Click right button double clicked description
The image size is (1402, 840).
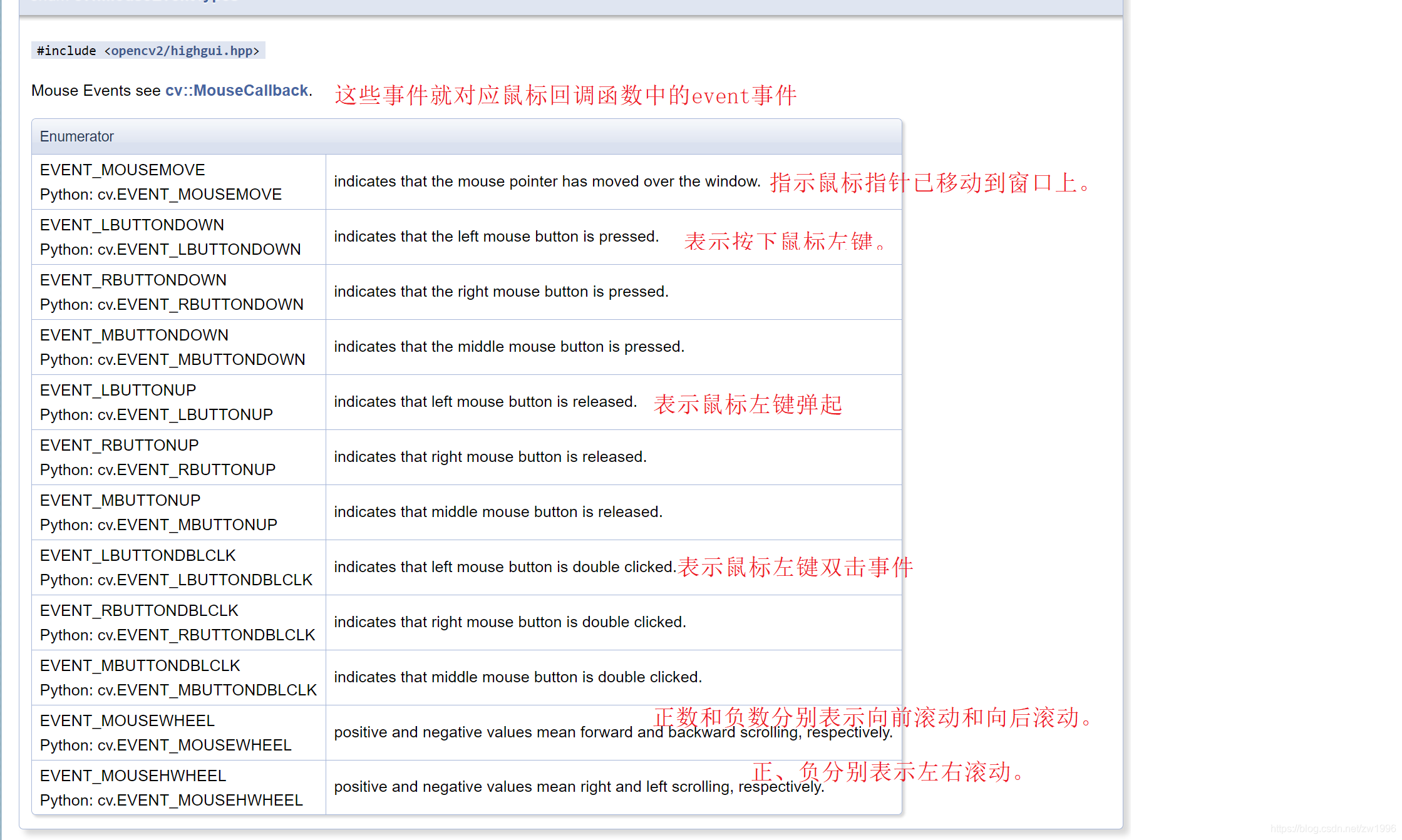tap(510, 622)
